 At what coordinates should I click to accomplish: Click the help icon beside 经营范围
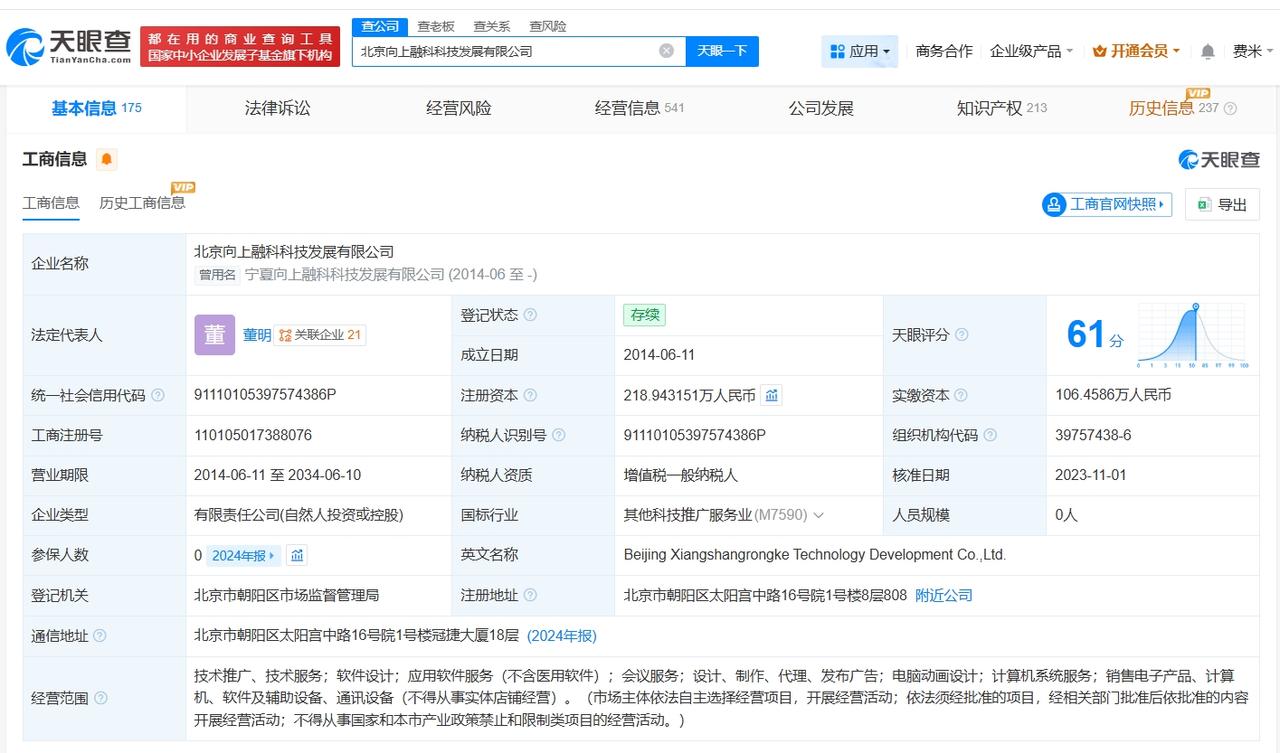(100, 698)
